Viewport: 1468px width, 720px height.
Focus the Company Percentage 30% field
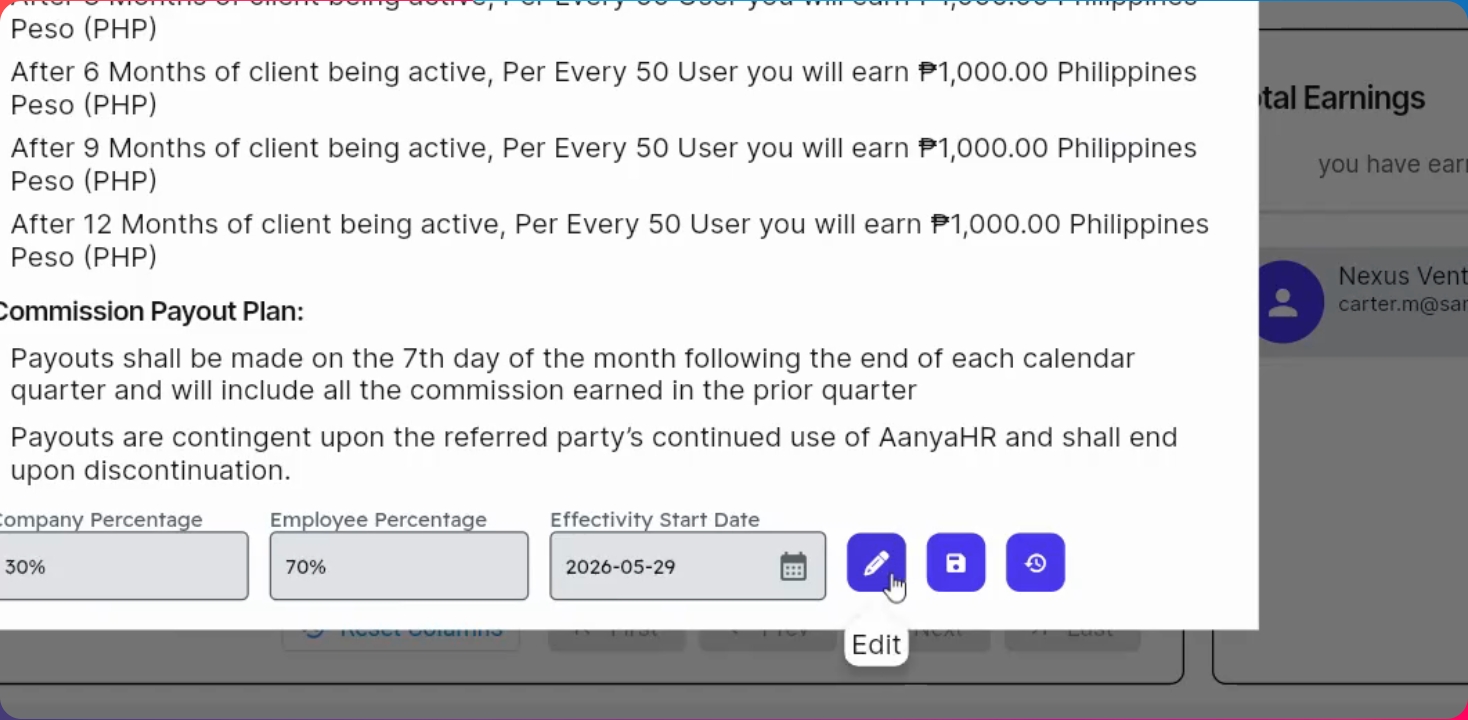tap(122, 566)
